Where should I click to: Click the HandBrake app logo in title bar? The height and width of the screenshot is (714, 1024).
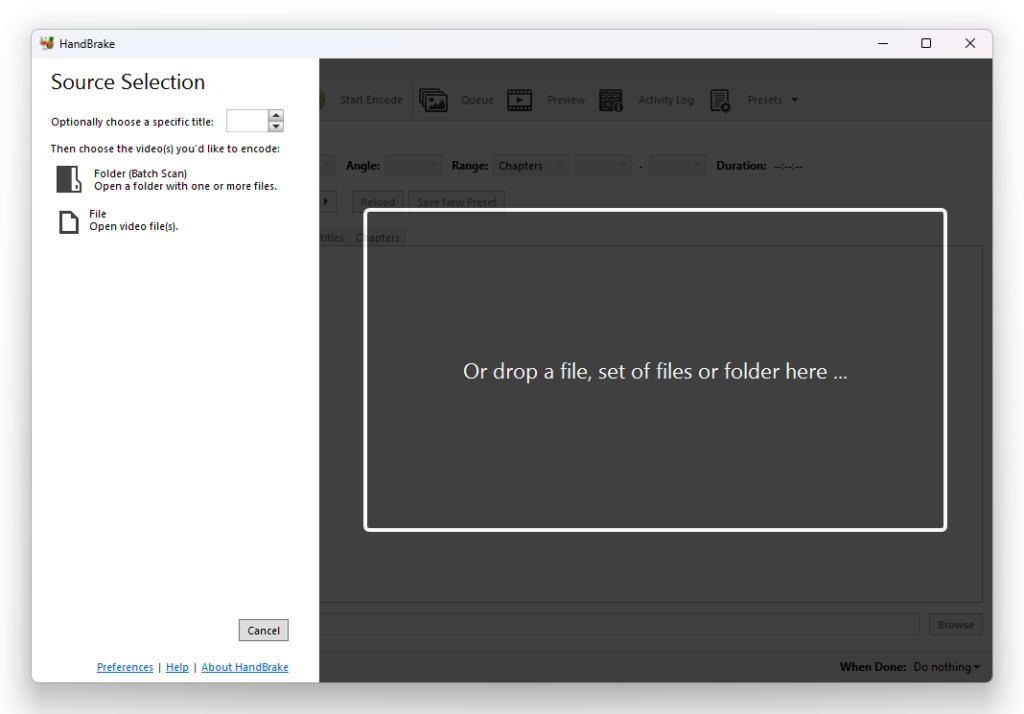coord(46,43)
